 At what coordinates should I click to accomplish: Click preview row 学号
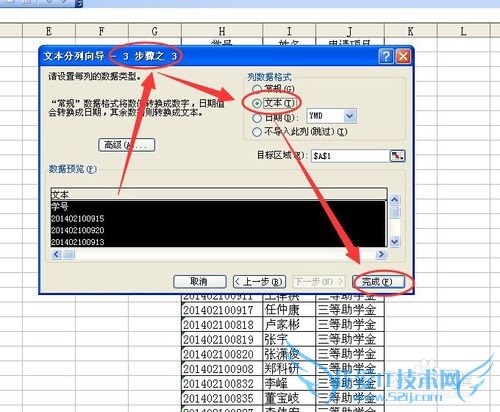coord(219,207)
